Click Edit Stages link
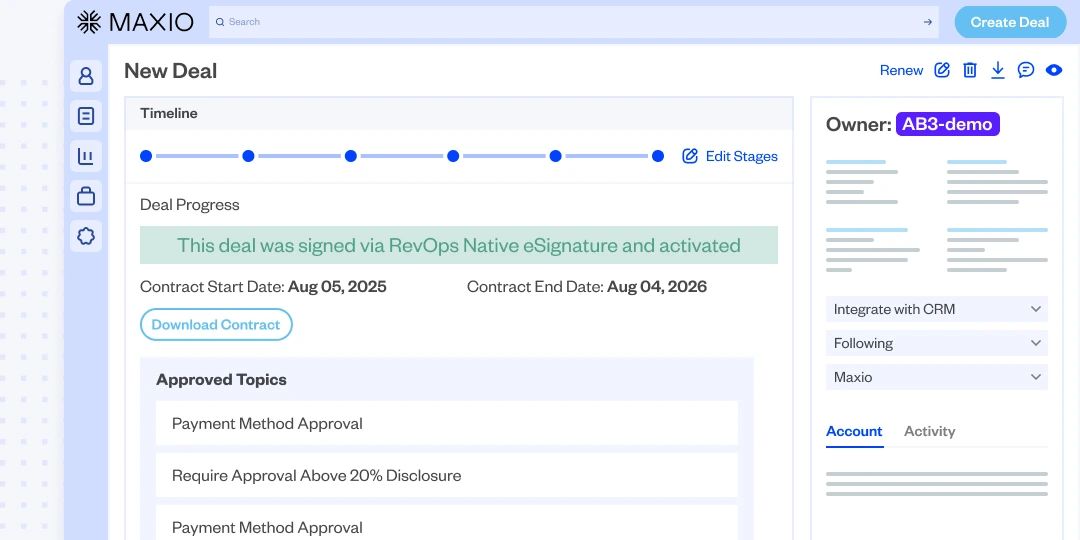The image size is (1080, 540). pos(741,156)
